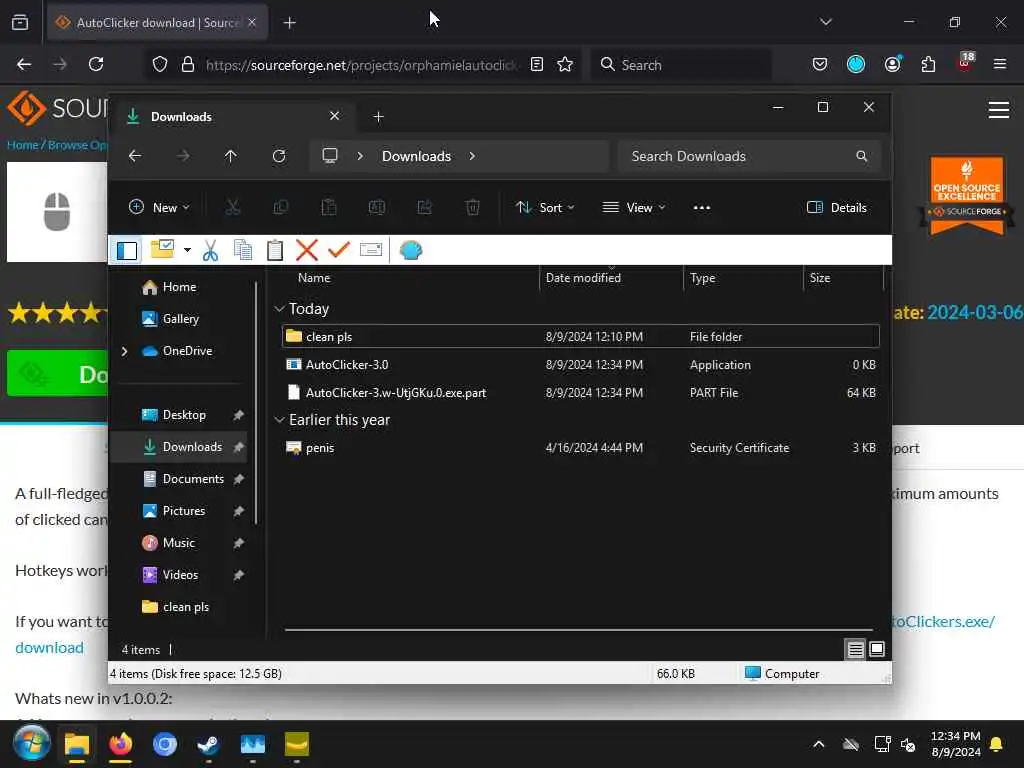Click the scissors Cut icon in classic toolbar
This screenshot has height=768, width=1024.
pyautogui.click(x=210, y=250)
